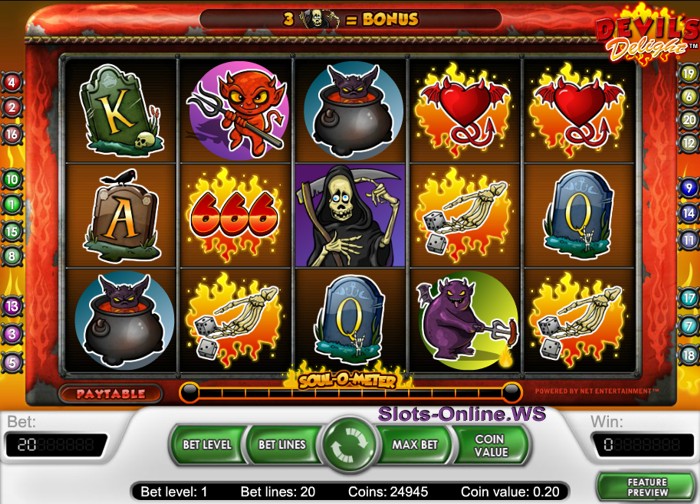Click the winged heart in the top-right reel
The height and width of the screenshot is (504, 700).
click(579, 110)
